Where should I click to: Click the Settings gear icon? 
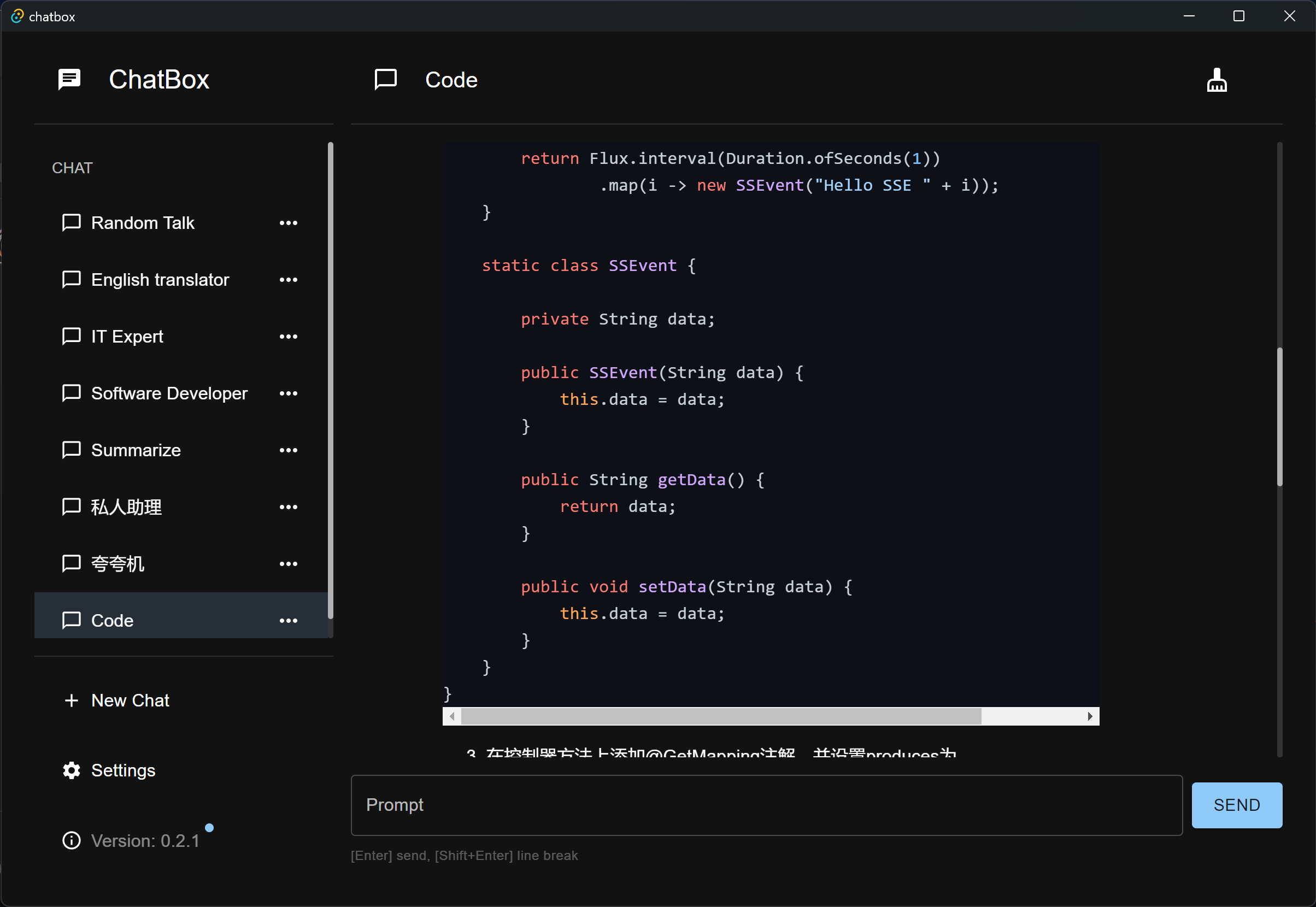[x=71, y=770]
